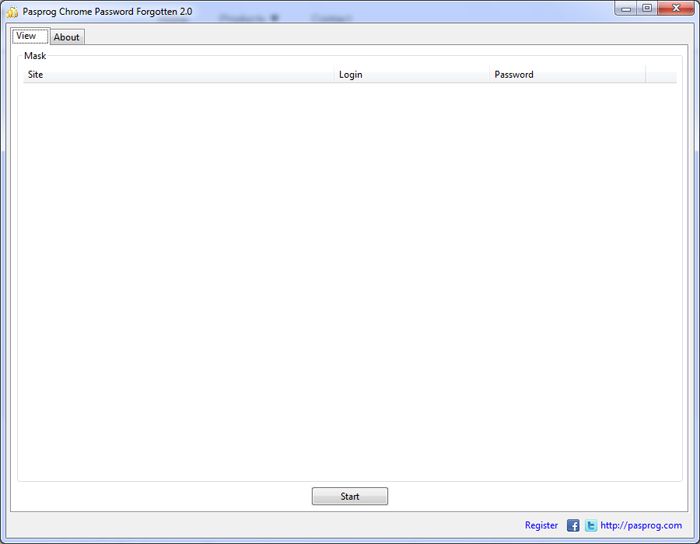Maximize the Pasprog window
Viewport: 700px width, 544px height.
(647, 8)
